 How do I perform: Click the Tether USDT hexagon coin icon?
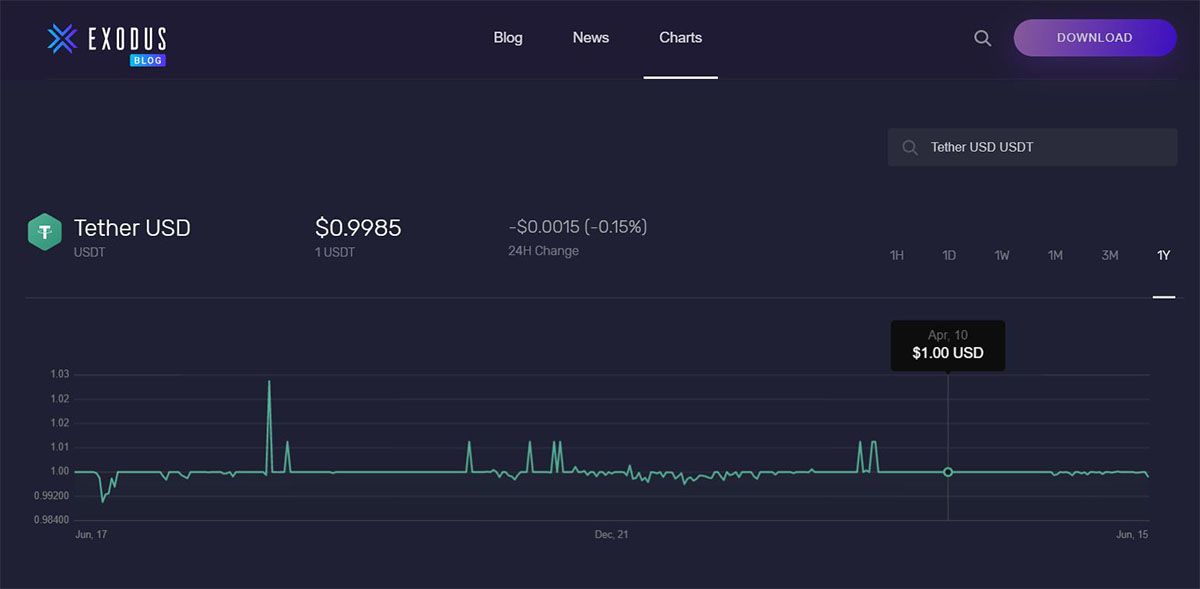pos(45,232)
